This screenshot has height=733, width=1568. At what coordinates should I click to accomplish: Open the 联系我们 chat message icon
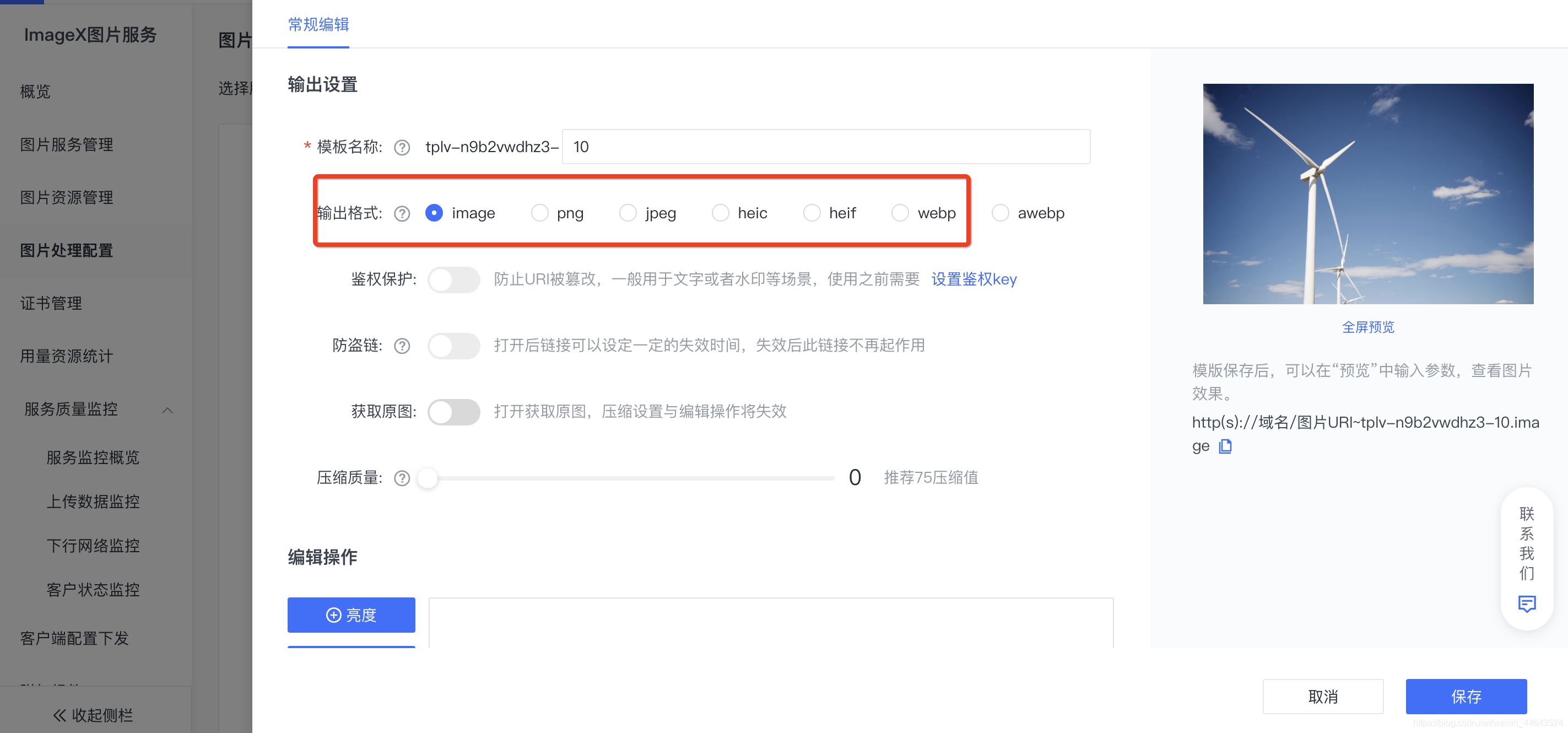pyautogui.click(x=1527, y=604)
